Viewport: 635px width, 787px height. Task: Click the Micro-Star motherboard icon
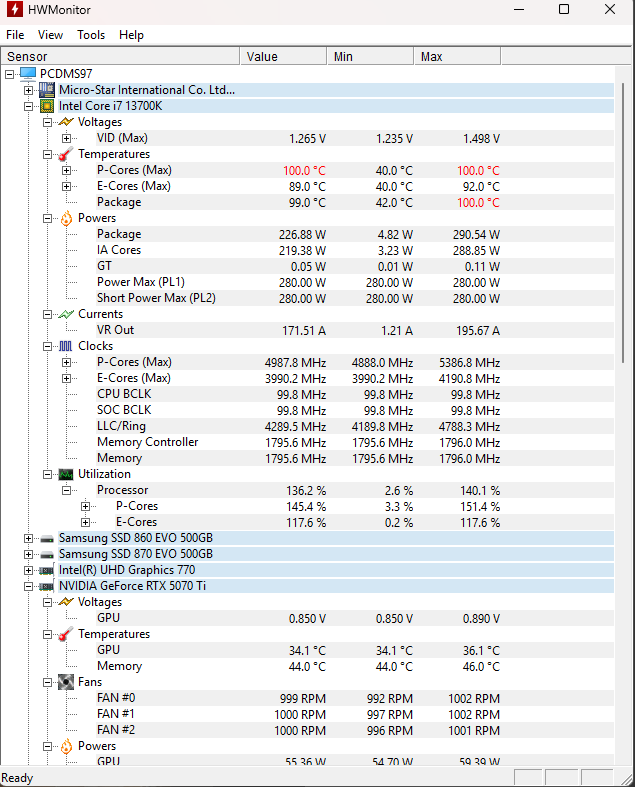click(x=47, y=90)
